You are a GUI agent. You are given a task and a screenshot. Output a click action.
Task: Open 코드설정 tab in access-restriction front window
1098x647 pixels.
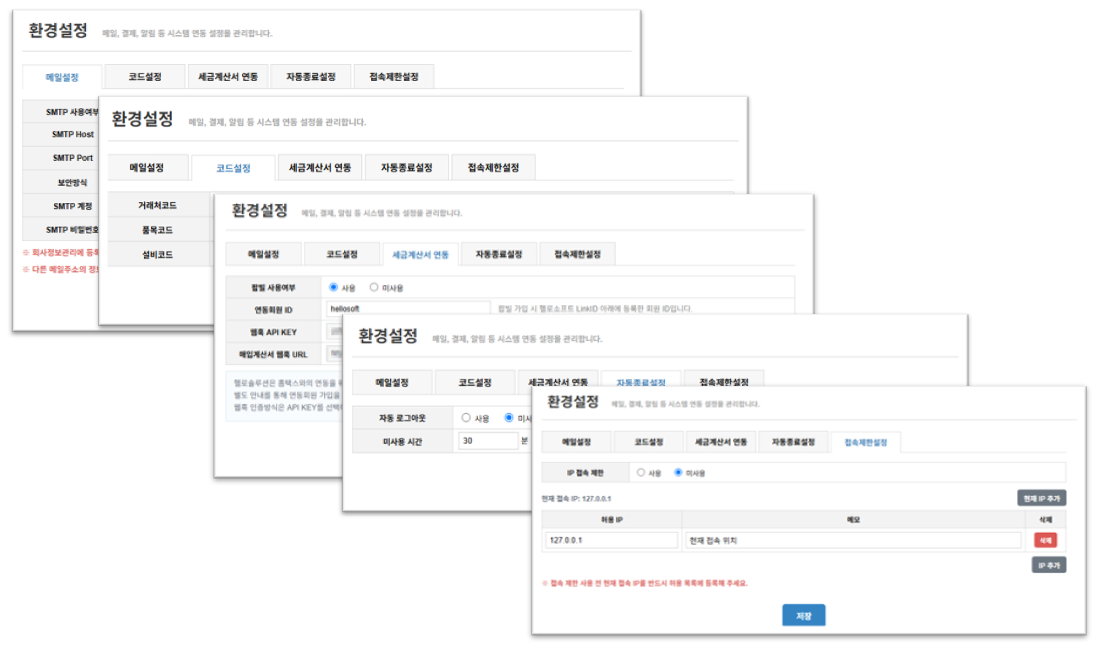click(648, 442)
